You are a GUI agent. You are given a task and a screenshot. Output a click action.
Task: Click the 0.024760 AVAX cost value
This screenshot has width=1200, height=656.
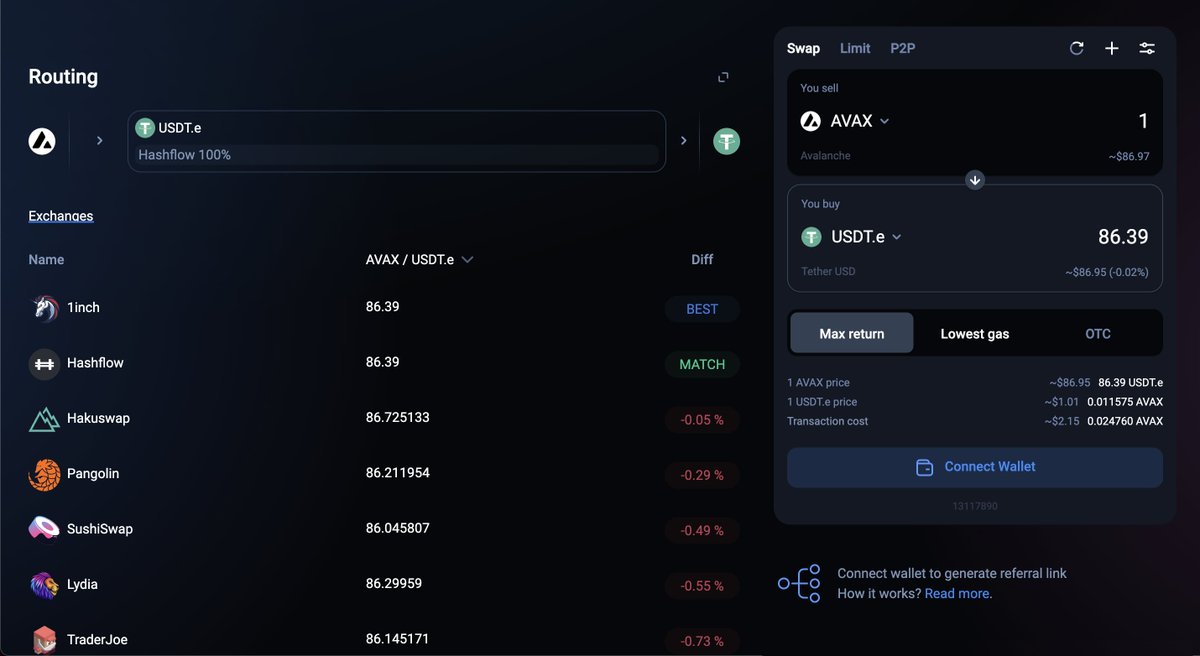click(x=1125, y=421)
